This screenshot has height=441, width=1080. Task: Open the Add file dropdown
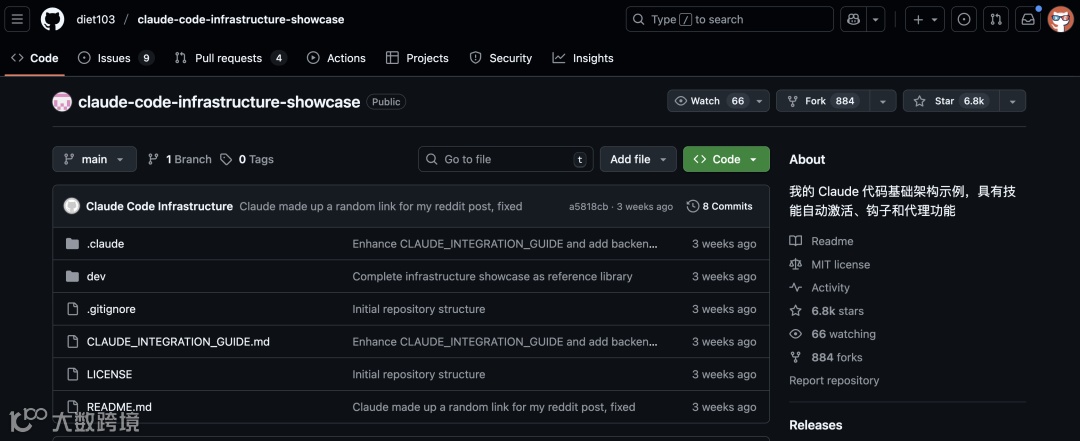point(638,159)
